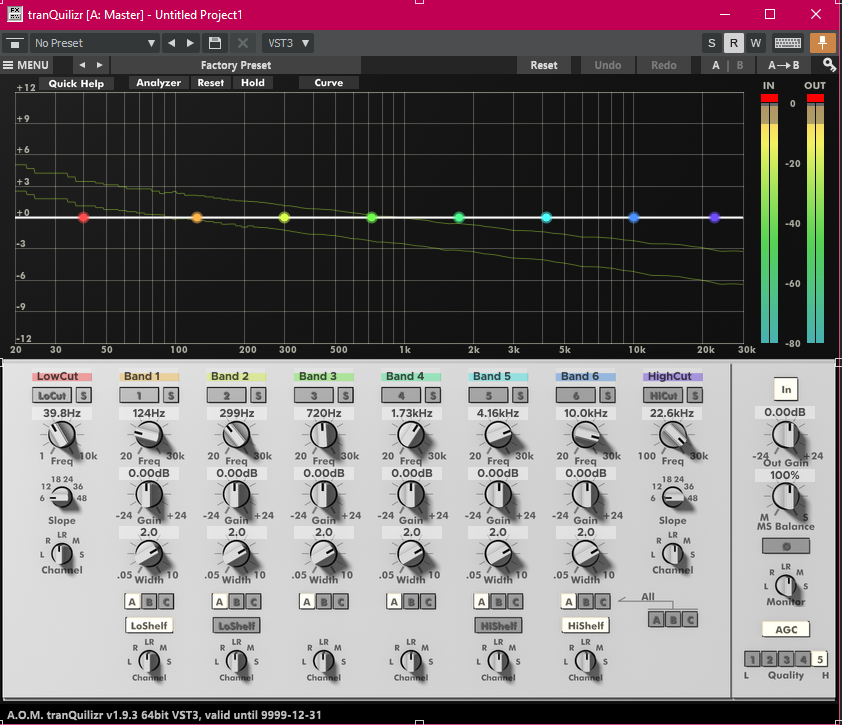
Task: Delete preset using the X icon
Action: pyautogui.click(x=243, y=43)
